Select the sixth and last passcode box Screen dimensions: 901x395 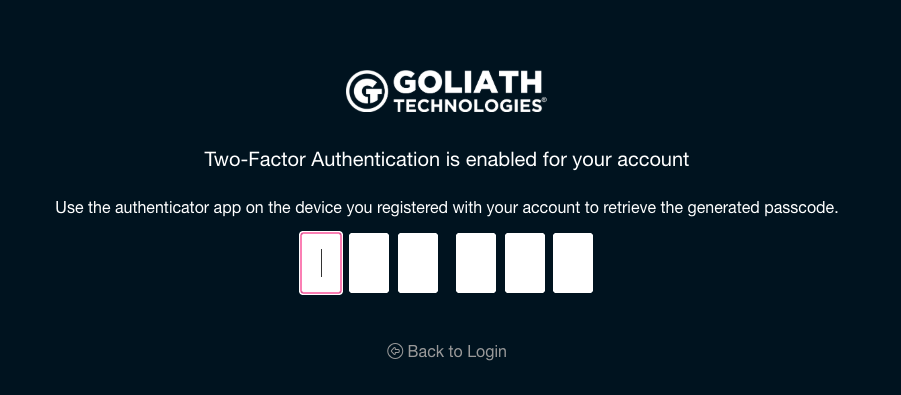[x=573, y=263]
